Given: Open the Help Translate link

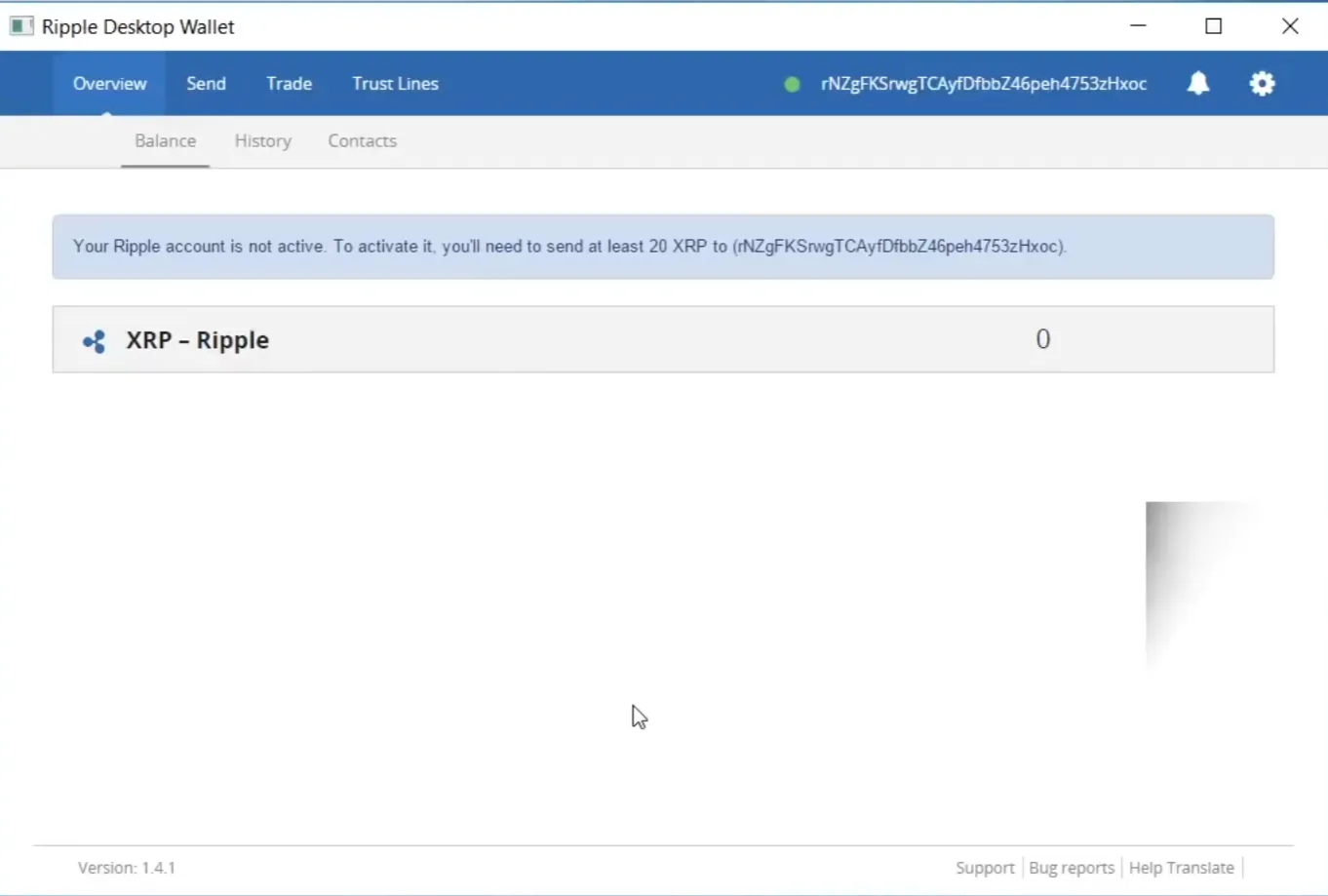Looking at the screenshot, I should 1182,868.
